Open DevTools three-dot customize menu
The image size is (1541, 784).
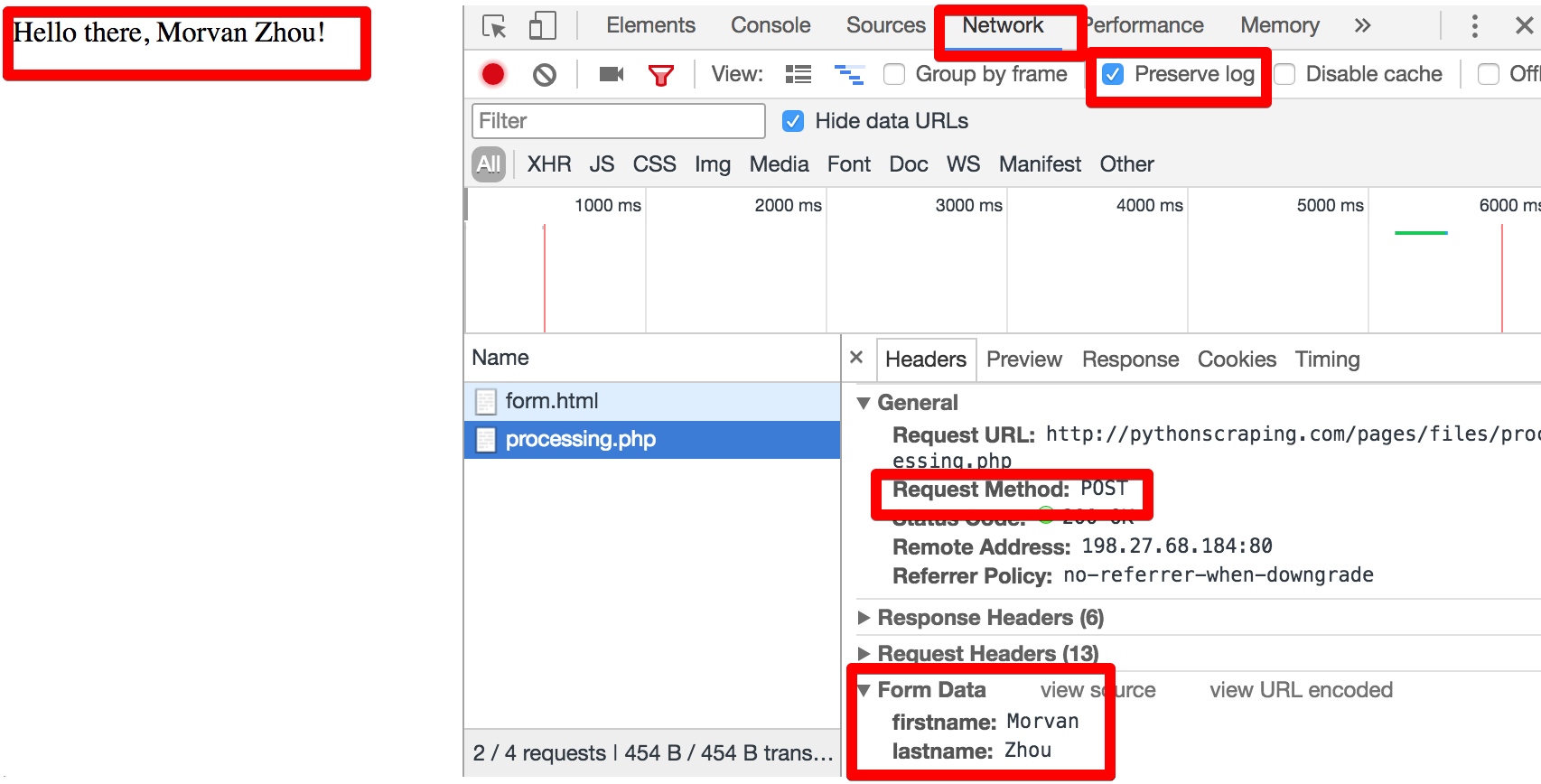click(x=1474, y=26)
